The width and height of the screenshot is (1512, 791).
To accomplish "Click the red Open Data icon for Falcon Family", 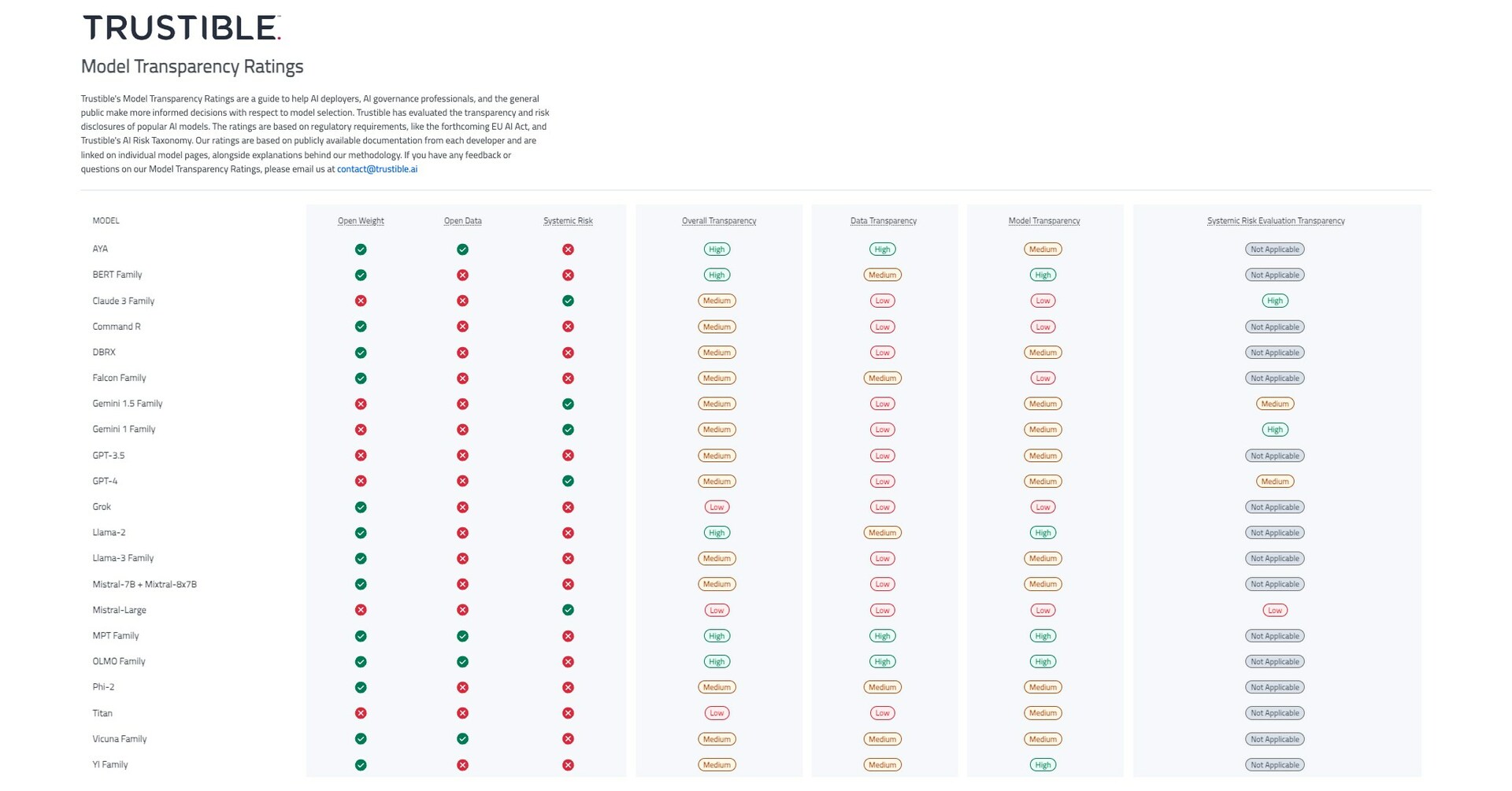I will tap(463, 378).
